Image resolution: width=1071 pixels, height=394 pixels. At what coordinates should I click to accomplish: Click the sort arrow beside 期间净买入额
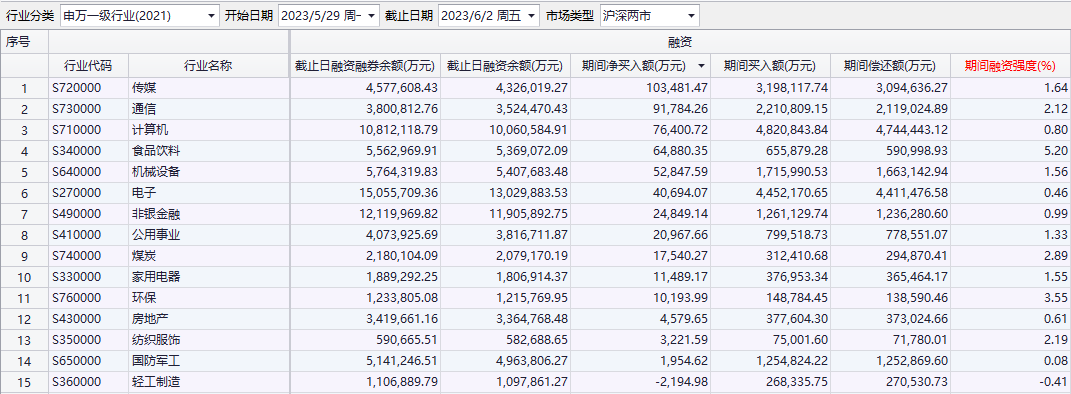pyautogui.click(x=701, y=66)
